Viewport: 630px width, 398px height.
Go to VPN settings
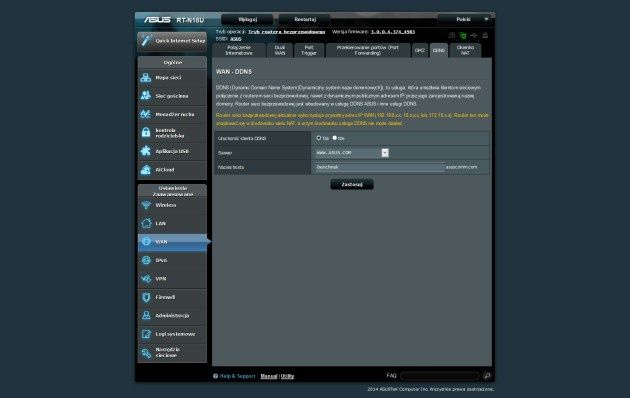coord(172,279)
